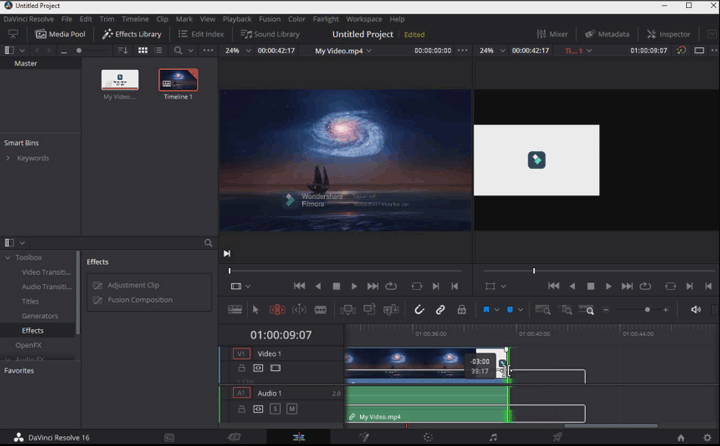
Task: Click the Linked Selection chain icon
Action: click(x=440, y=310)
